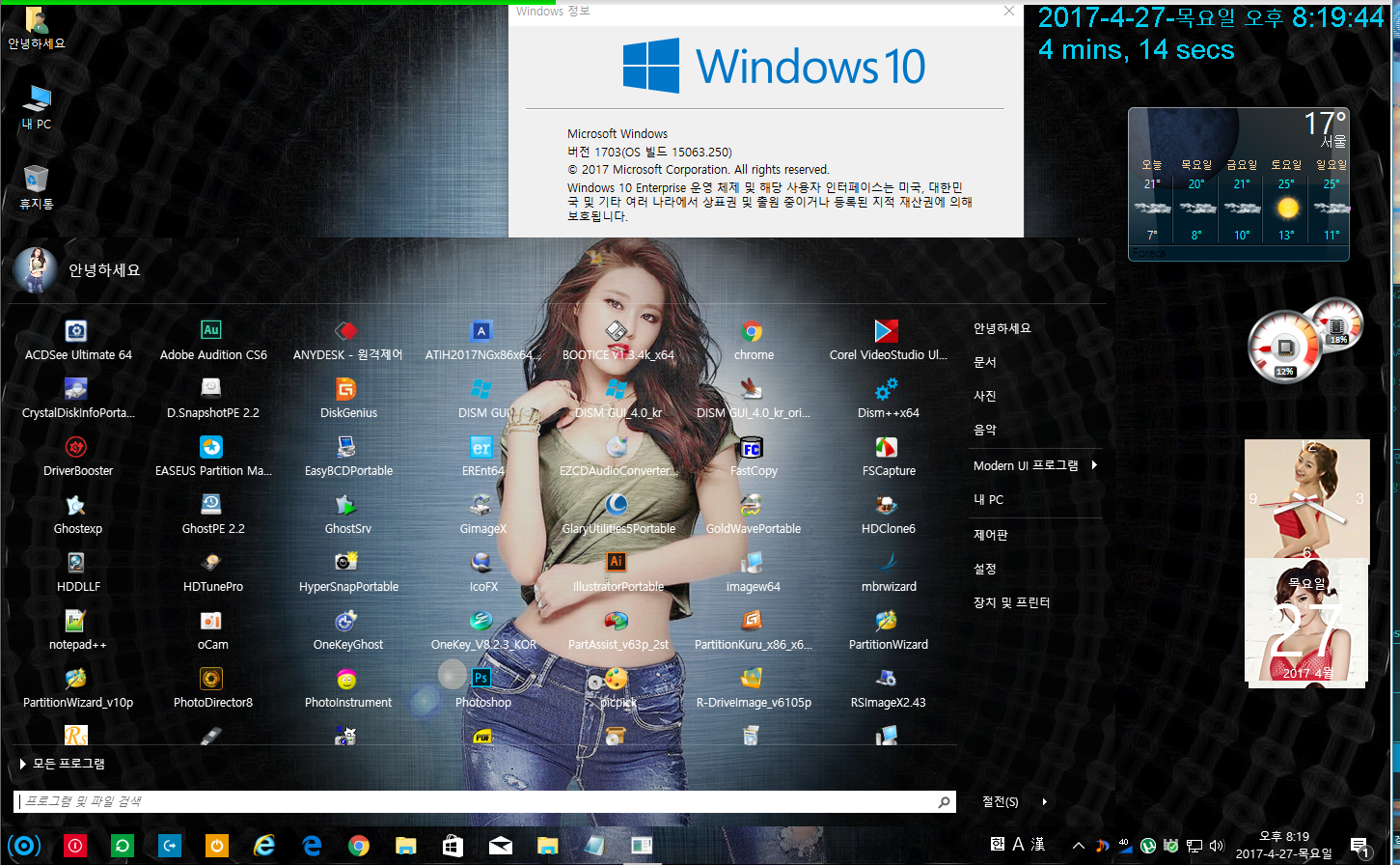Open 제어판 from start menu
1400x865 pixels.
tap(991, 535)
